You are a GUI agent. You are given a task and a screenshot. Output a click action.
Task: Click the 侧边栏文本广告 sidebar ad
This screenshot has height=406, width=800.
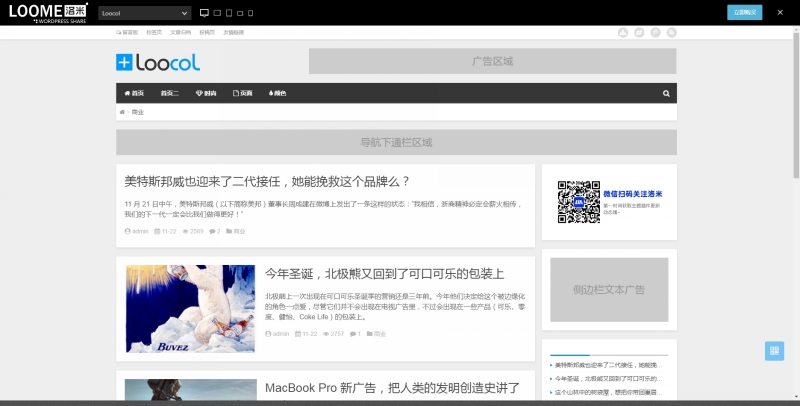609,290
